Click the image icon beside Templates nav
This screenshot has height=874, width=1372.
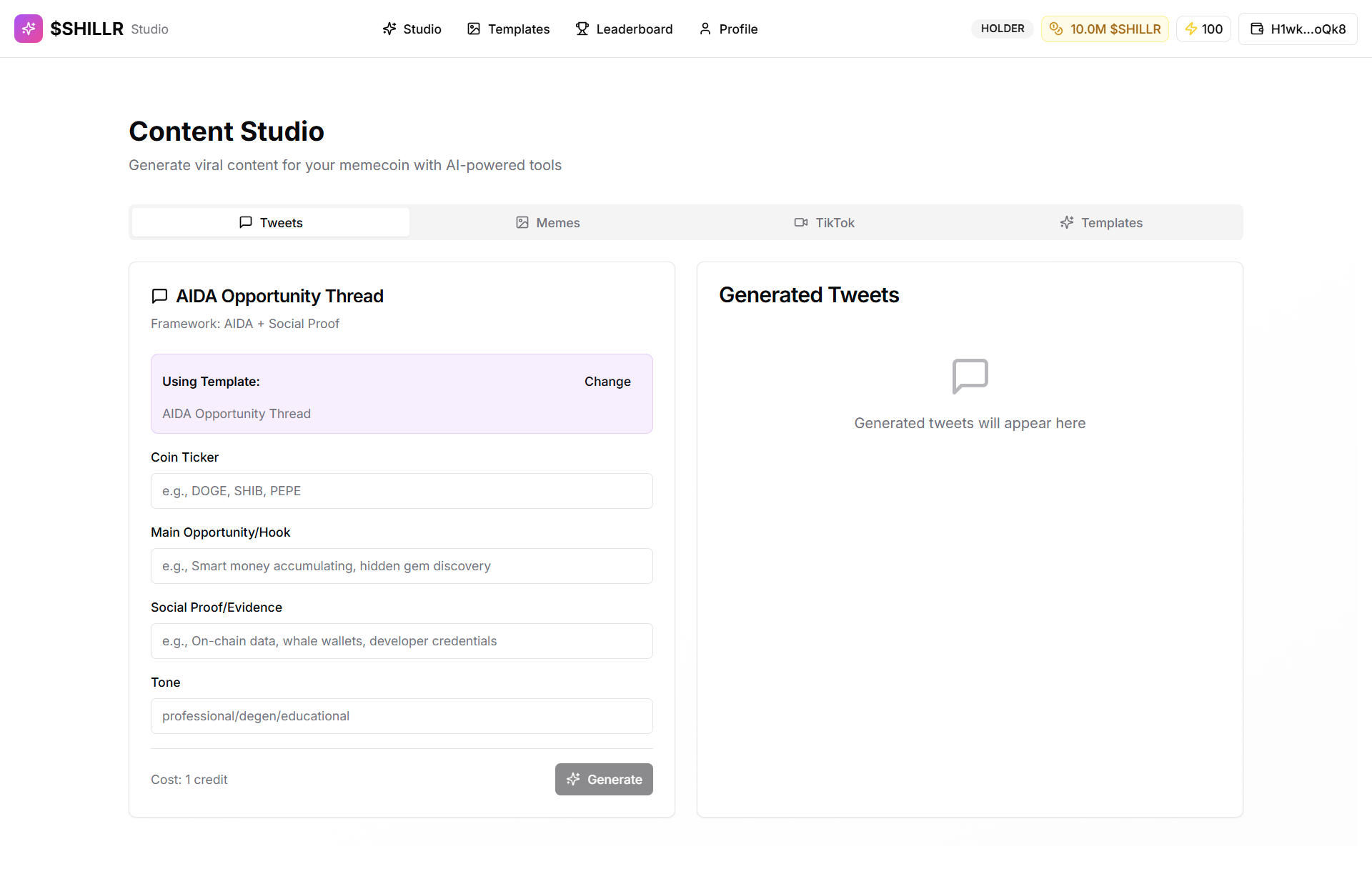click(x=474, y=29)
